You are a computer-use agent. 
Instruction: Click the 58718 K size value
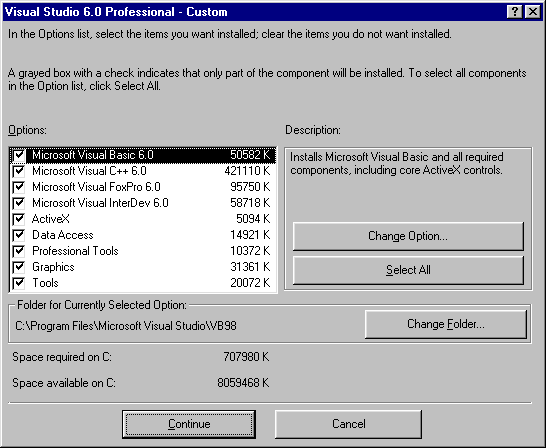[250, 203]
